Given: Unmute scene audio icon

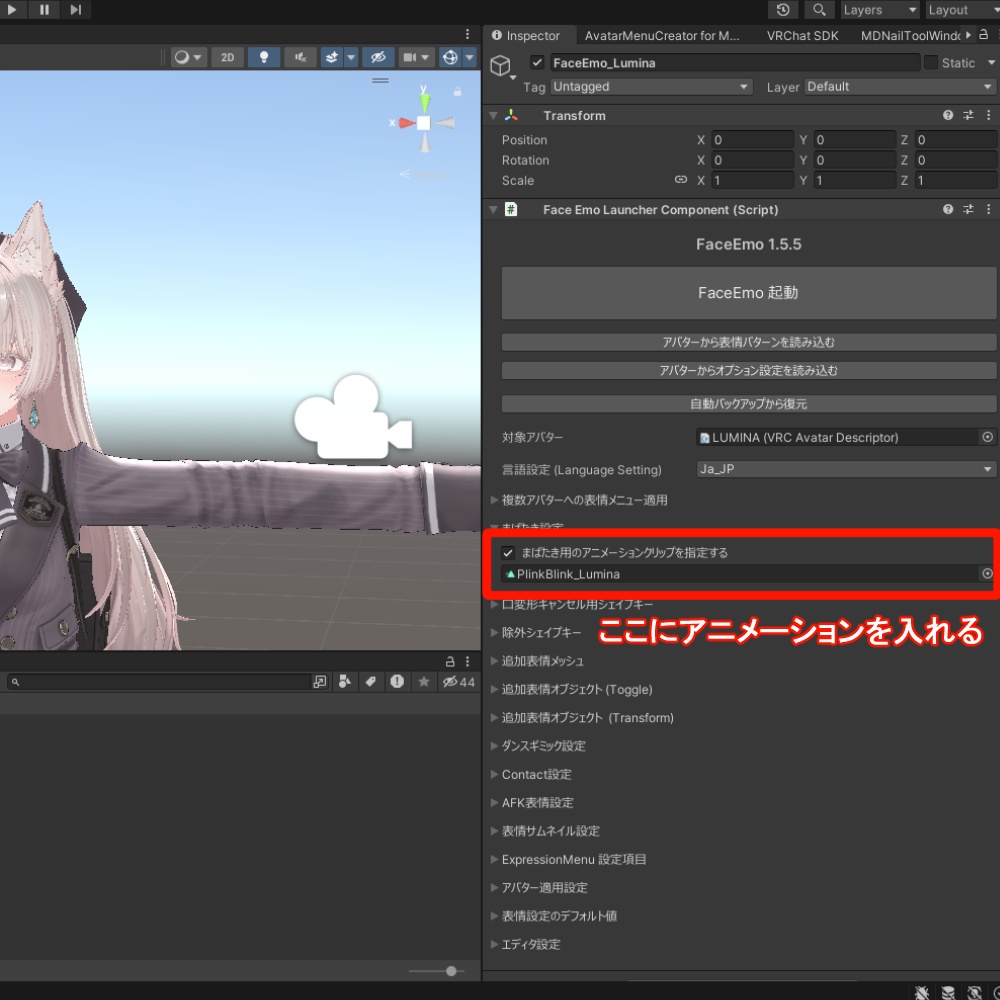Looking at the screenshot, I should pyautogui.click(x=300, y=57).
